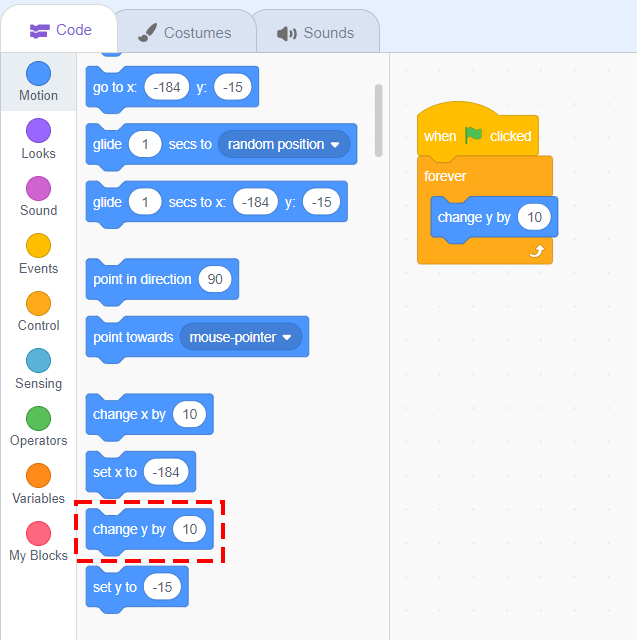Open the 'random position' dropdown

click(x=284, y=144)
